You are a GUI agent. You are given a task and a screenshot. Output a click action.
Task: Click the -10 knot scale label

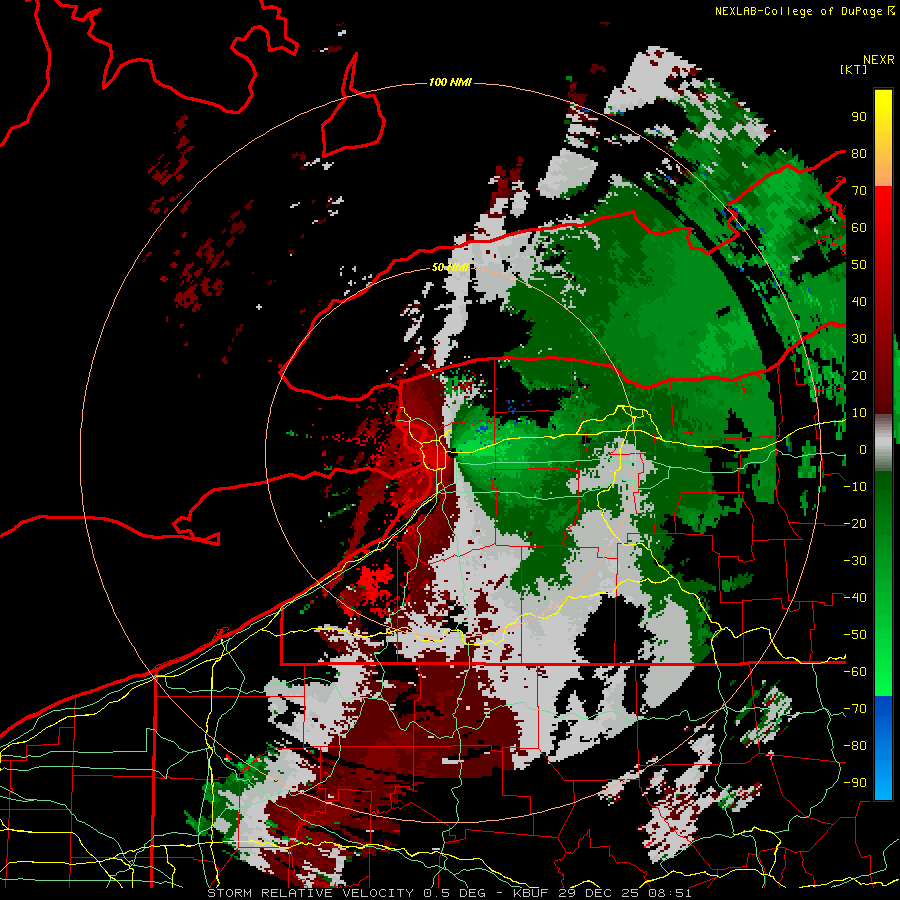(855, 487)
